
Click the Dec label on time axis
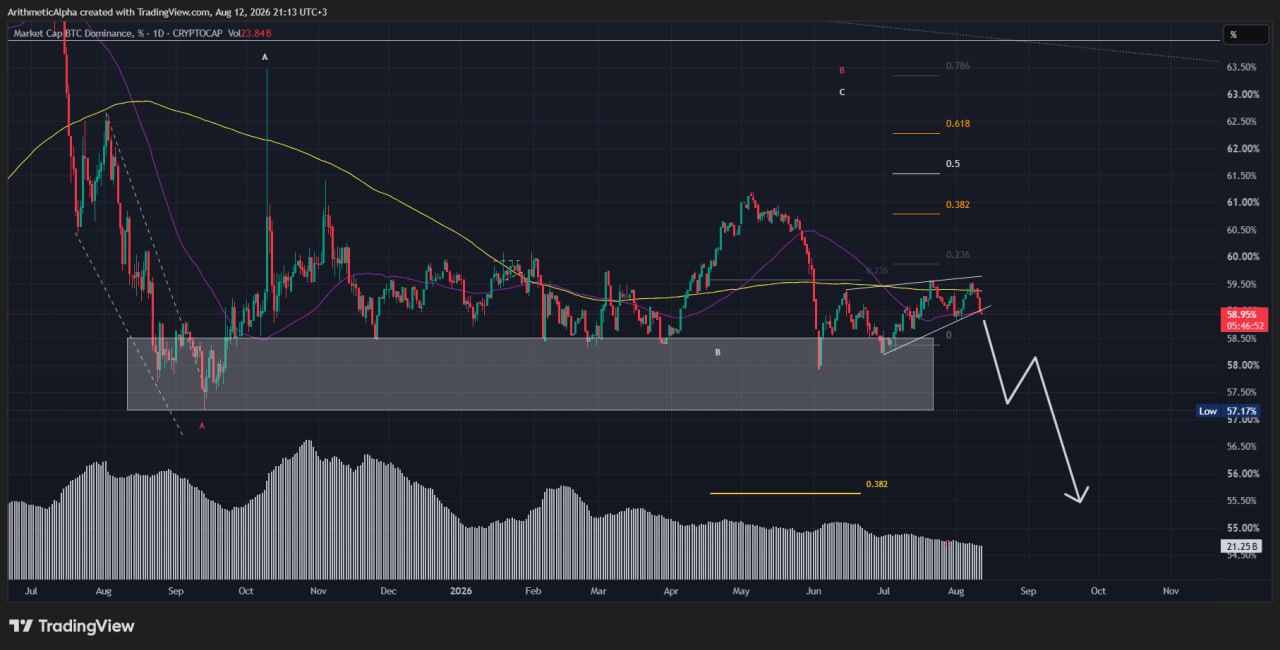388,591
